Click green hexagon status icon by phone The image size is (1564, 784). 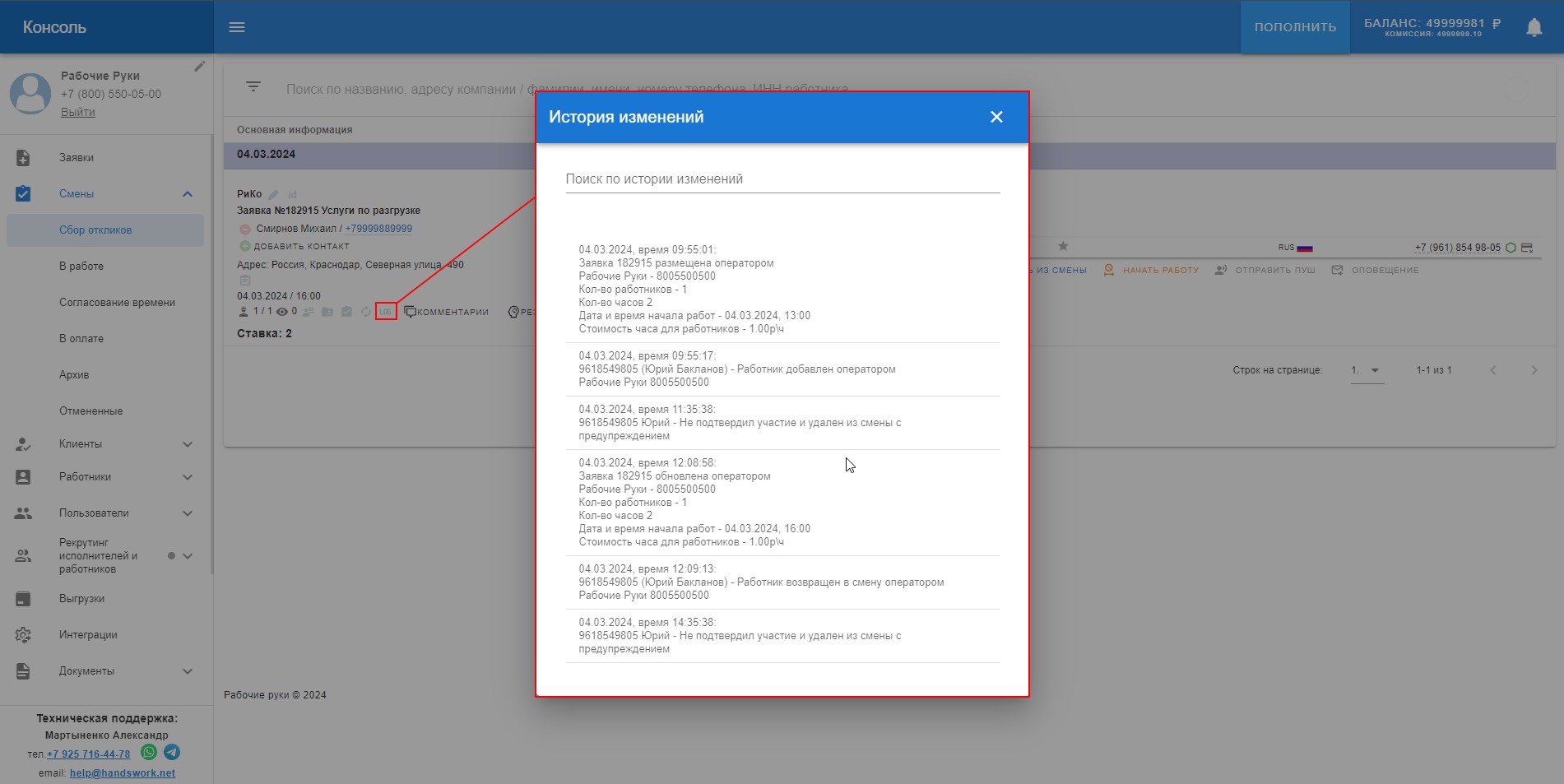(x=1511, y=248)
